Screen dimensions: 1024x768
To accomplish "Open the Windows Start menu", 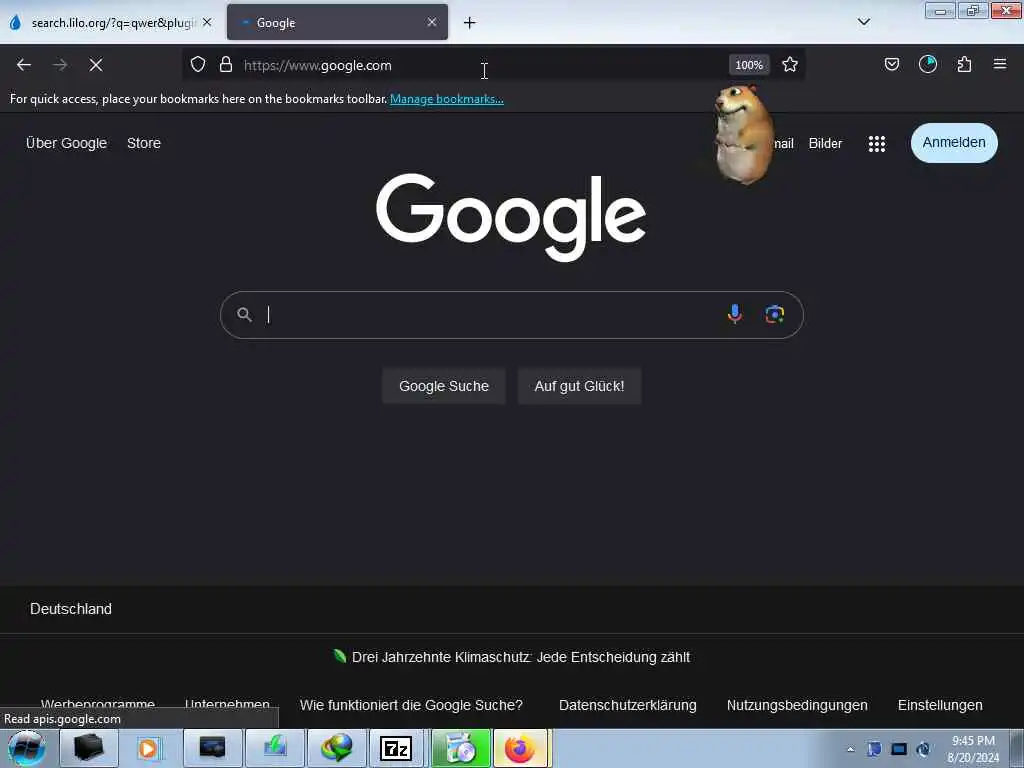I will coord(26,748).
